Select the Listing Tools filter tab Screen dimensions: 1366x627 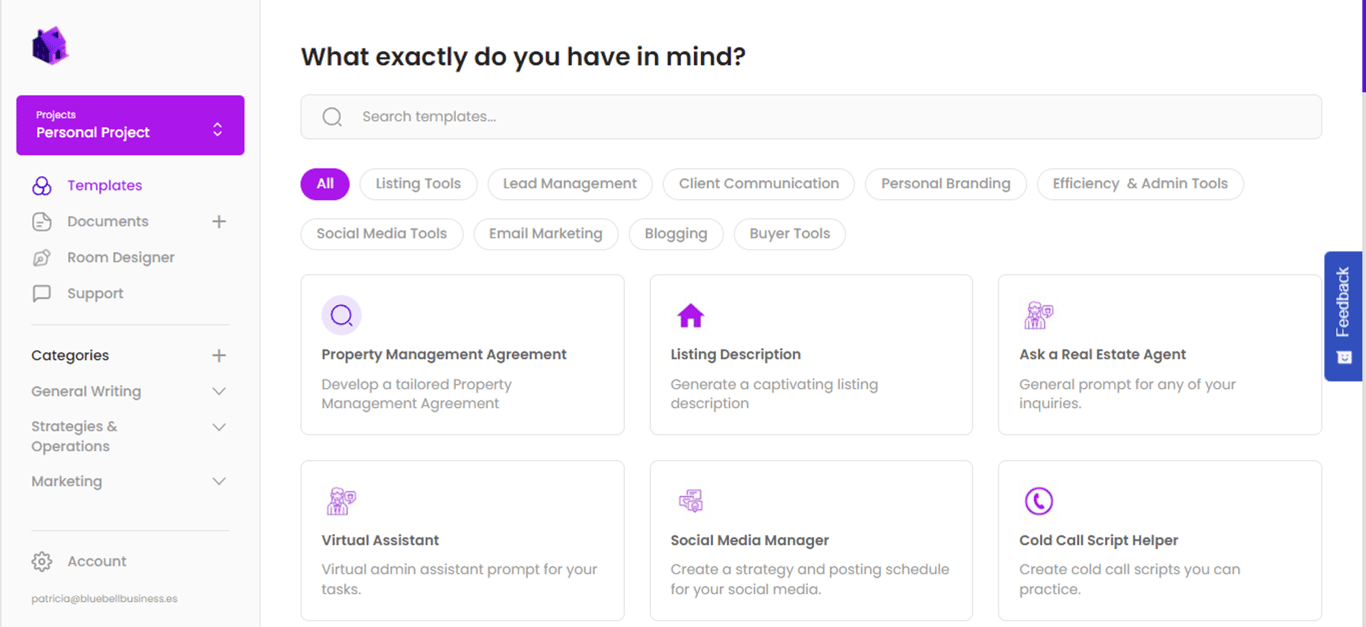coord(418,184)
